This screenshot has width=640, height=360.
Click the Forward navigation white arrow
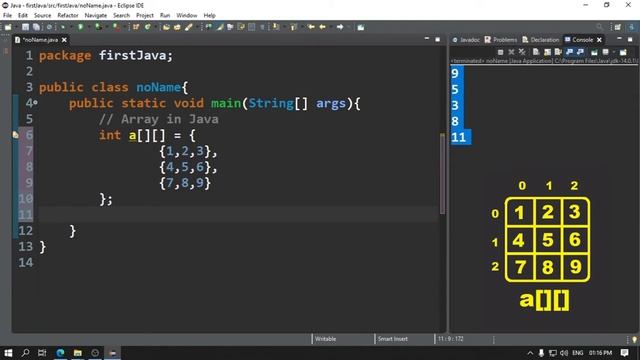click(340, 27)
